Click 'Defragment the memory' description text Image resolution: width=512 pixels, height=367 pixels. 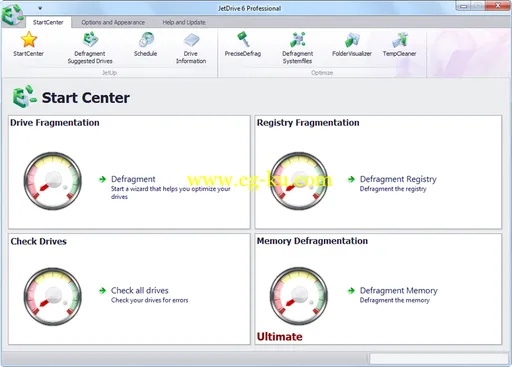[395, 300]
